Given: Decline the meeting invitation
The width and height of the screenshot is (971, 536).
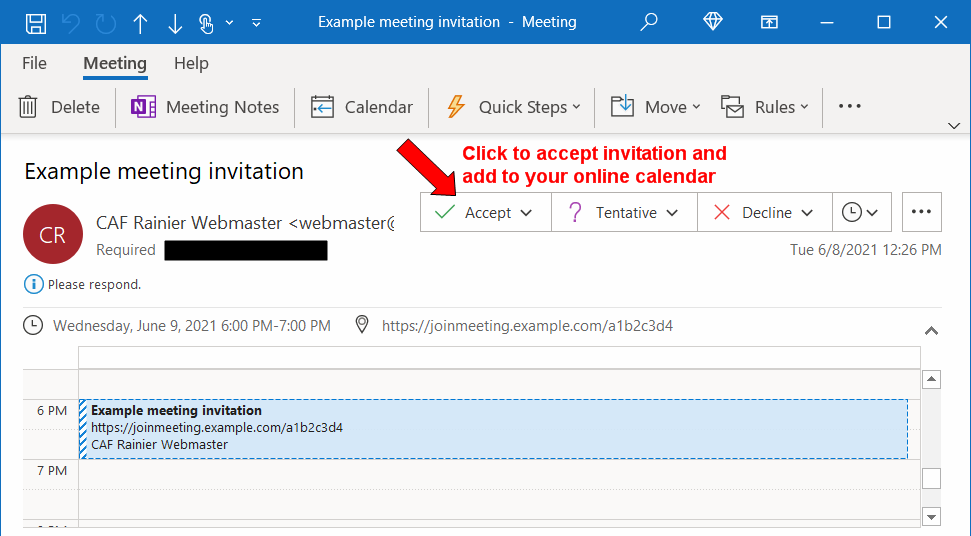Looking at the screenshot, I should coord(754,213).
